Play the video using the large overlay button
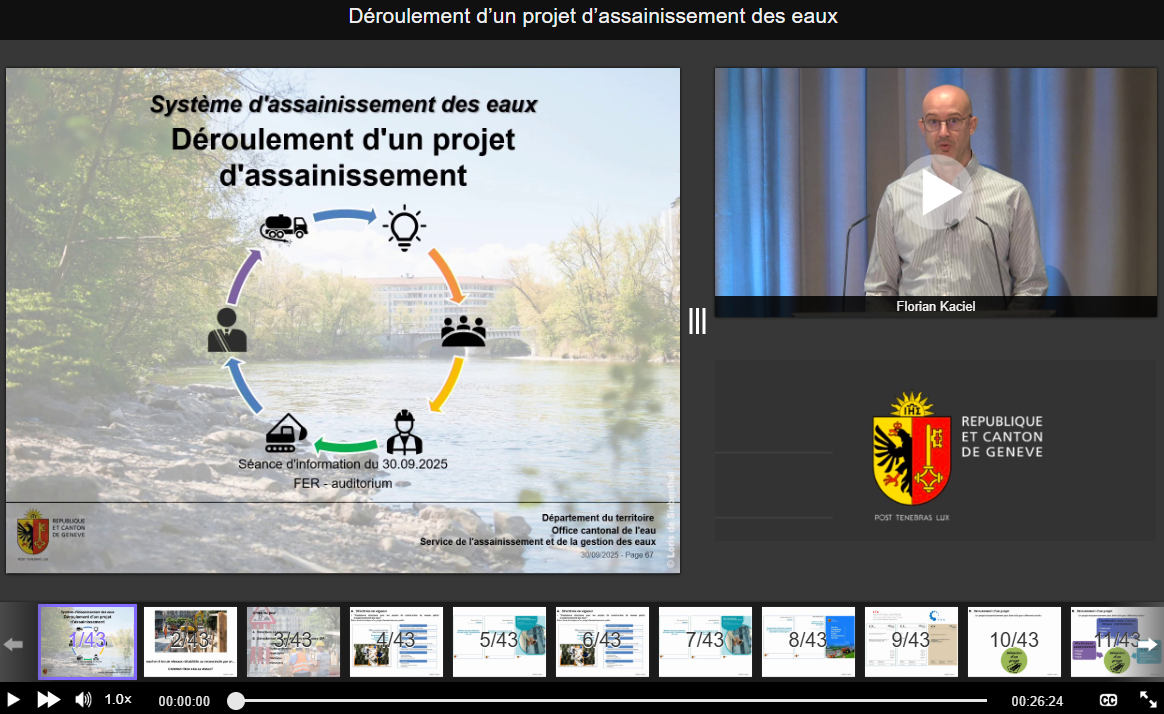Viewport: 1164px width, 714px height. (935, 192)
